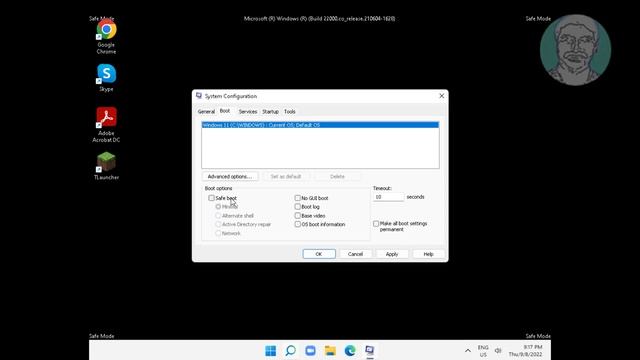Open the Zoom taskbar app

(x=310, y=351)
